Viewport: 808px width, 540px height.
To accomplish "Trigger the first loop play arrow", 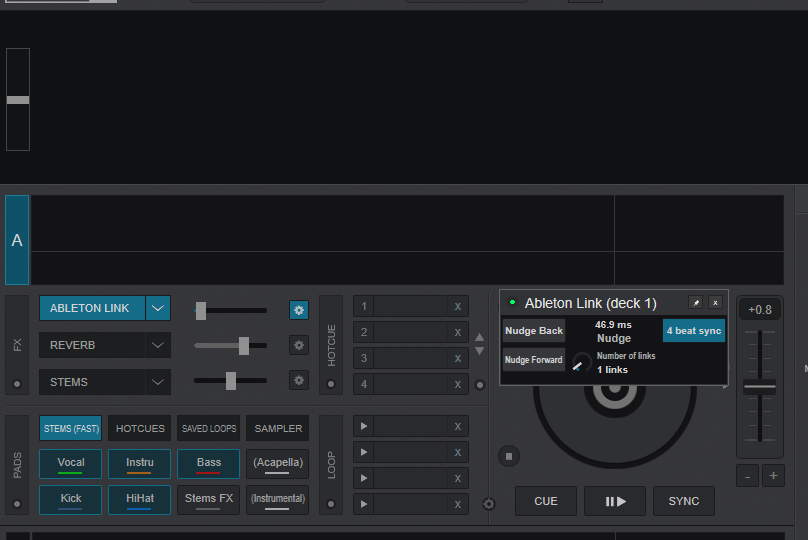I will 364,426.
